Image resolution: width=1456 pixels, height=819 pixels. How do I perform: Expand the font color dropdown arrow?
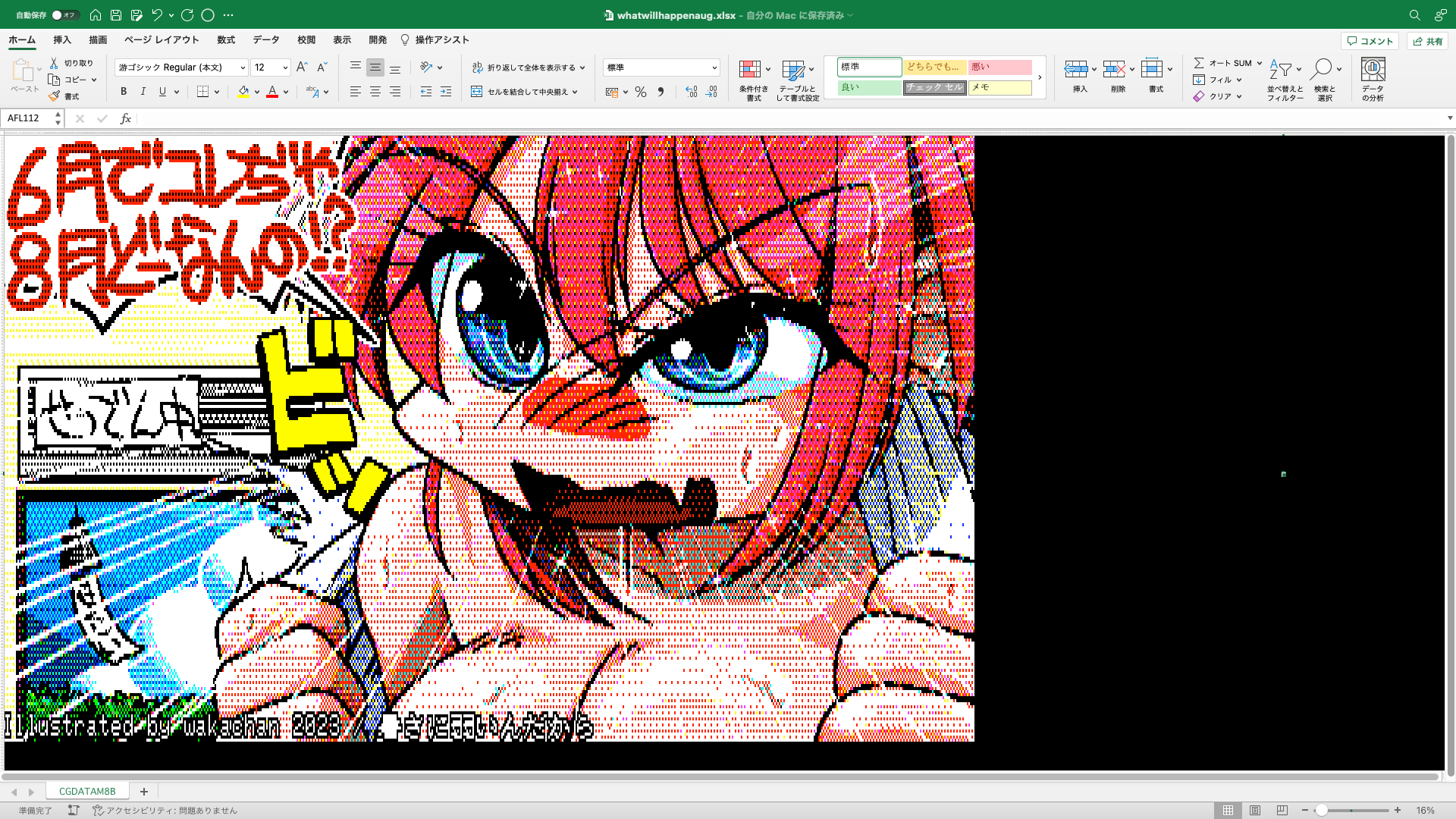coord(286,92)
